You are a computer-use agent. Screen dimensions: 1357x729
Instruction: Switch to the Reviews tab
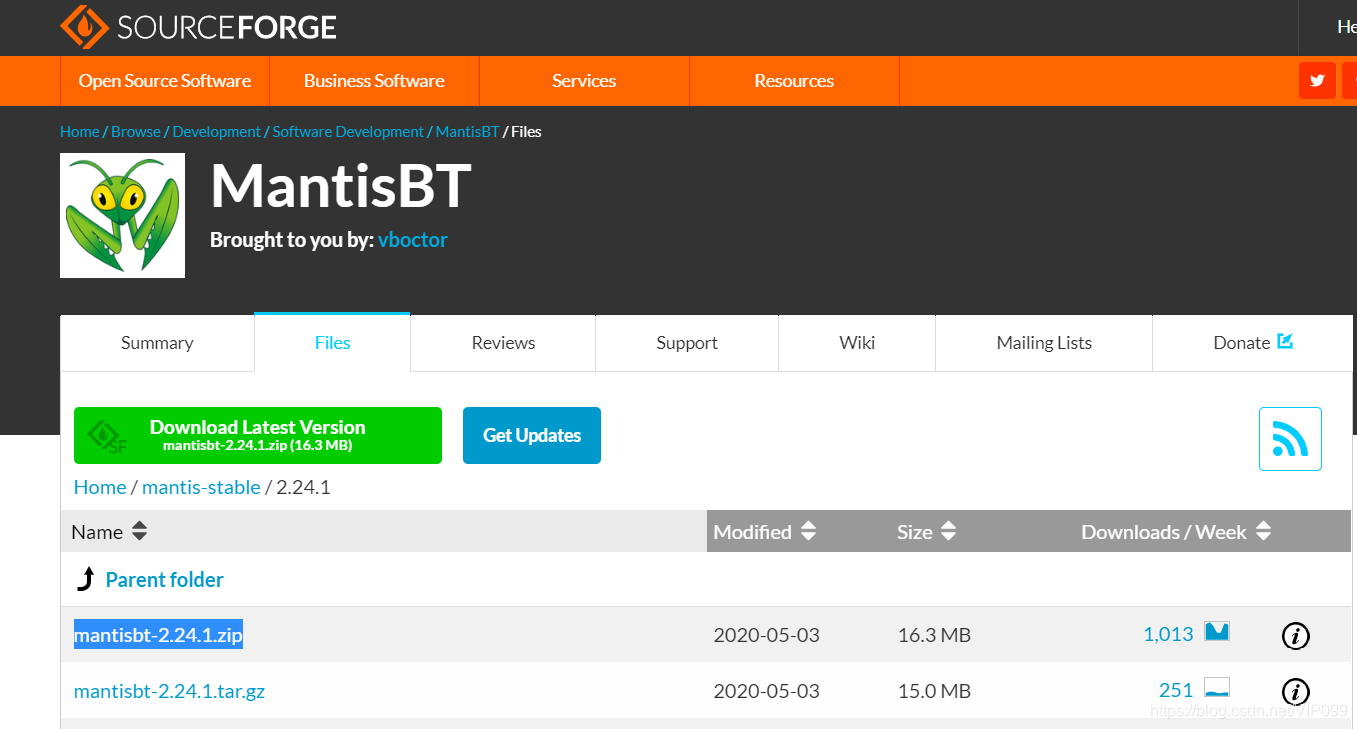pyautogui.click(x=502, y=342)
